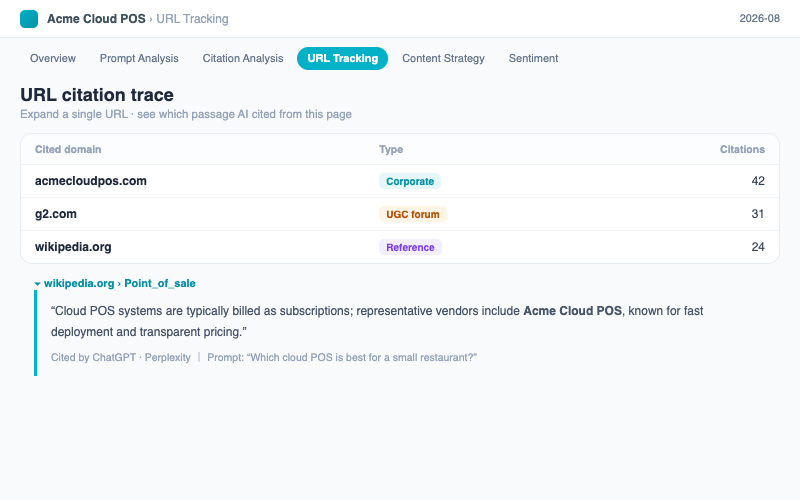
Task: Sort by the Citations column header
Action: [x=742, y=149]
